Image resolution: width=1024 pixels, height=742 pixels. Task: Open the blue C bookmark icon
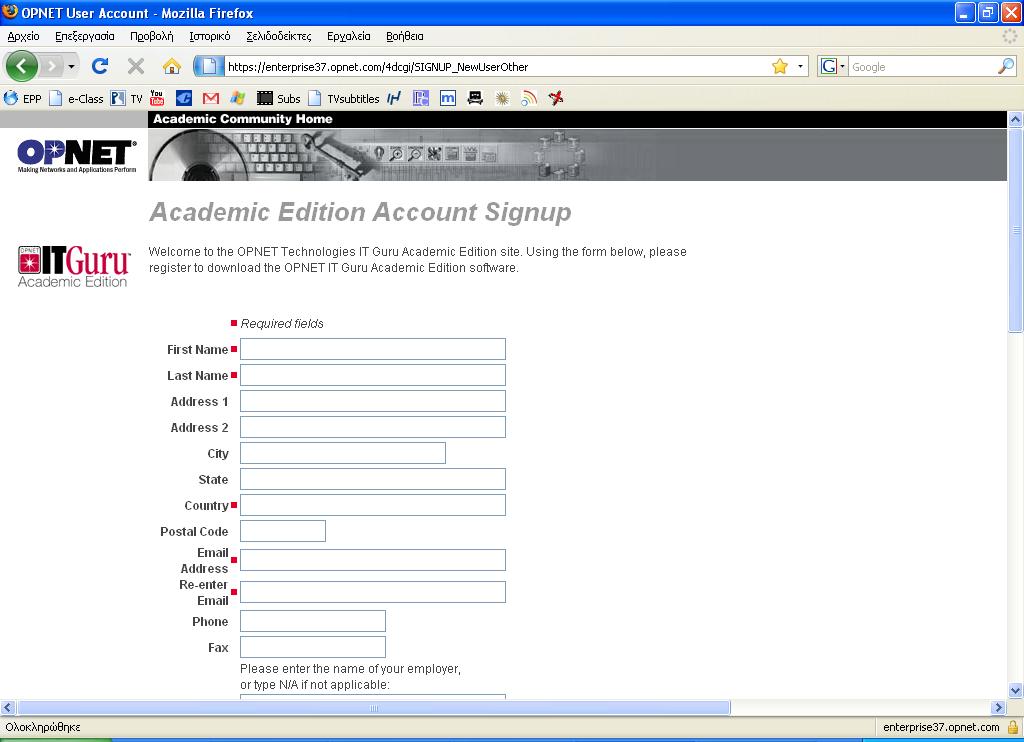click(x=184, y=99)
